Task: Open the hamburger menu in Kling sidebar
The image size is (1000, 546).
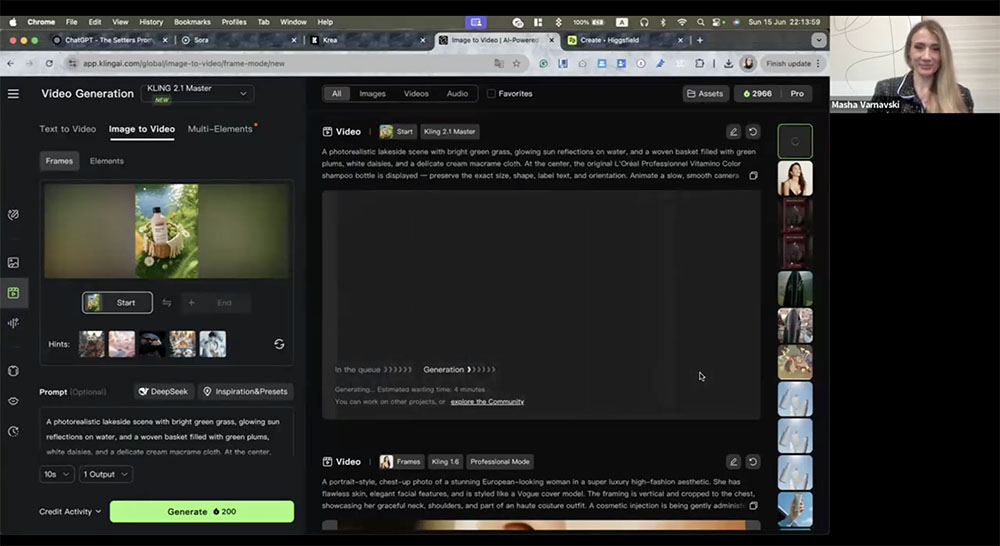Action: [x=13, y=94]
